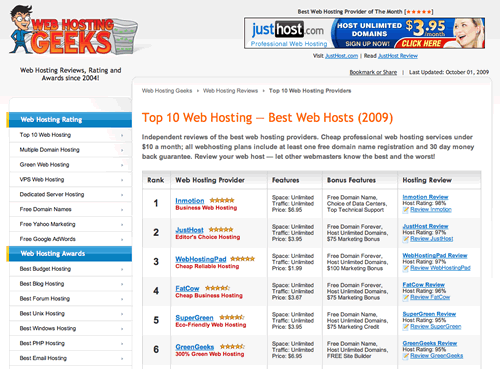Click the Review FatCow link

(430, 297)
